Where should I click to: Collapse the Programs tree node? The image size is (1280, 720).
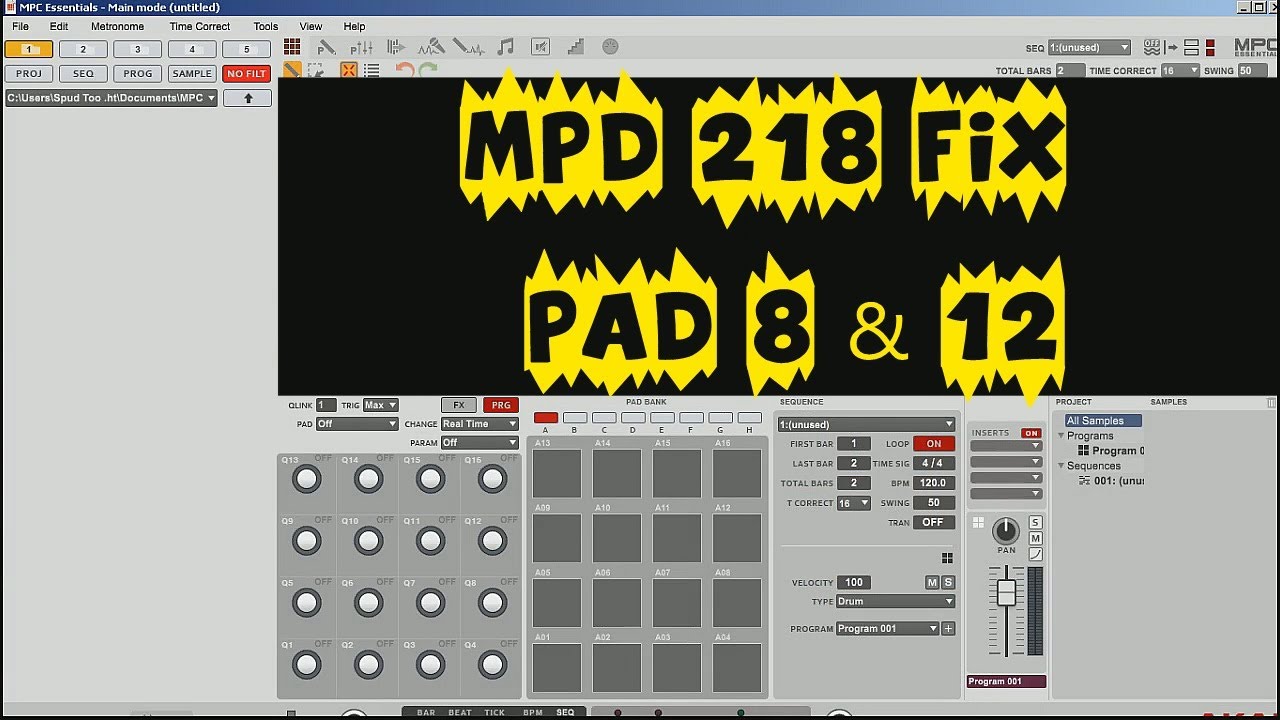pyautogui.click(x=1063, y=436)
